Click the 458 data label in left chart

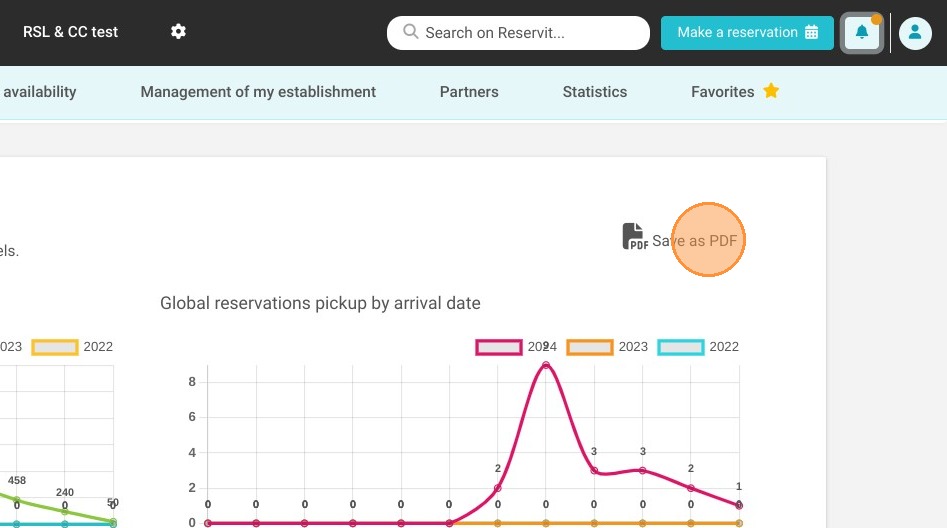(x=17, y=480)
